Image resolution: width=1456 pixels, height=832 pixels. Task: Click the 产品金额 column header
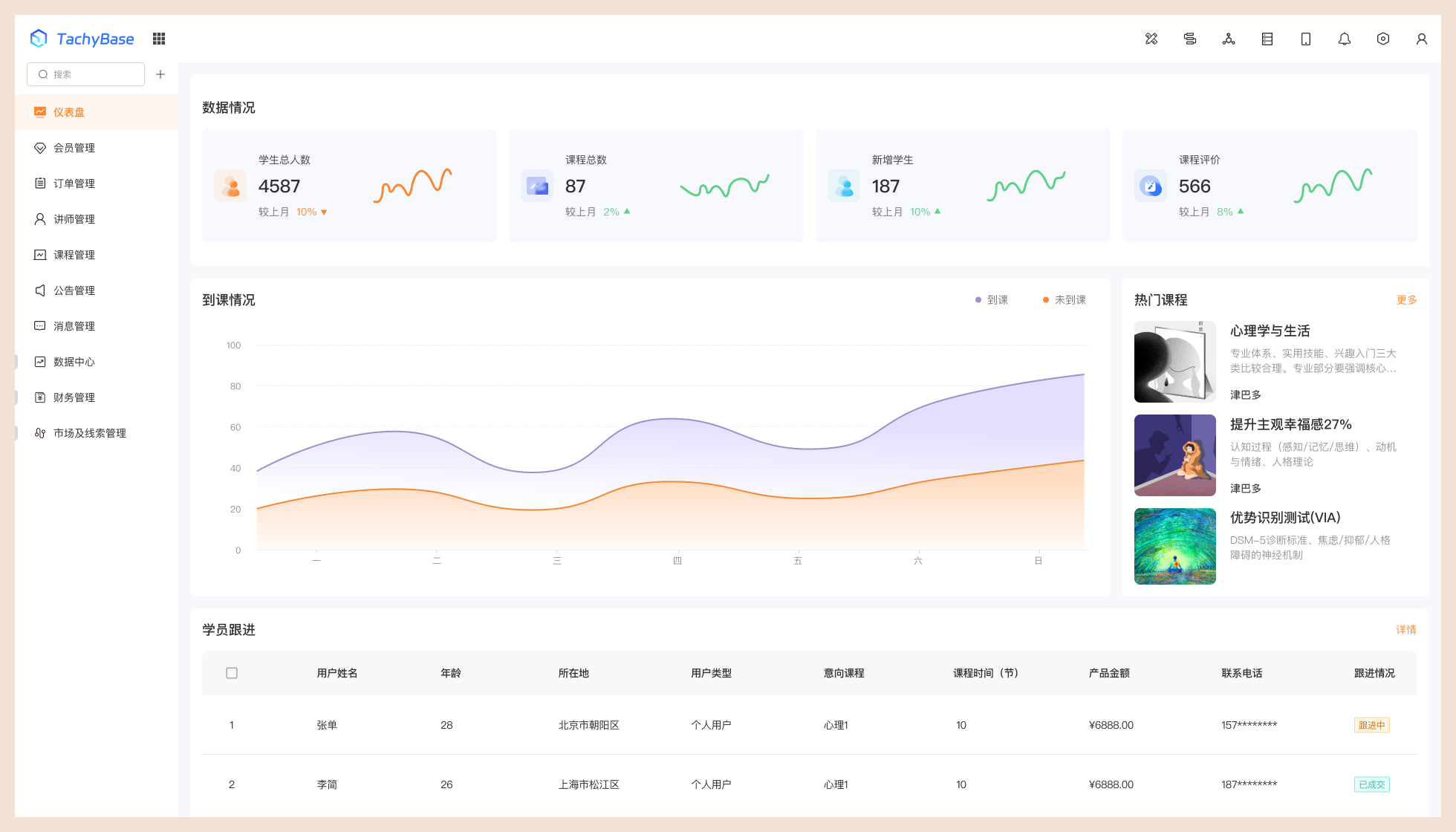(x=1109, y=673)
